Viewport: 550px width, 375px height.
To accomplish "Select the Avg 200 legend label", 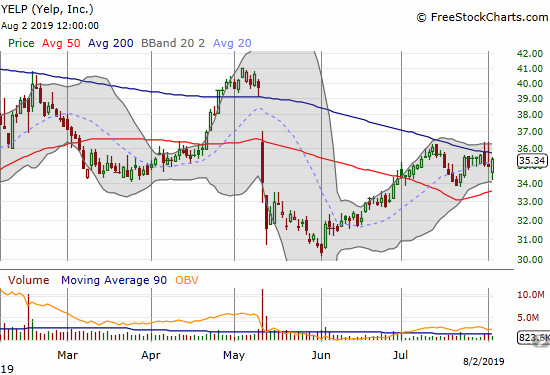I will click(110, 43).
